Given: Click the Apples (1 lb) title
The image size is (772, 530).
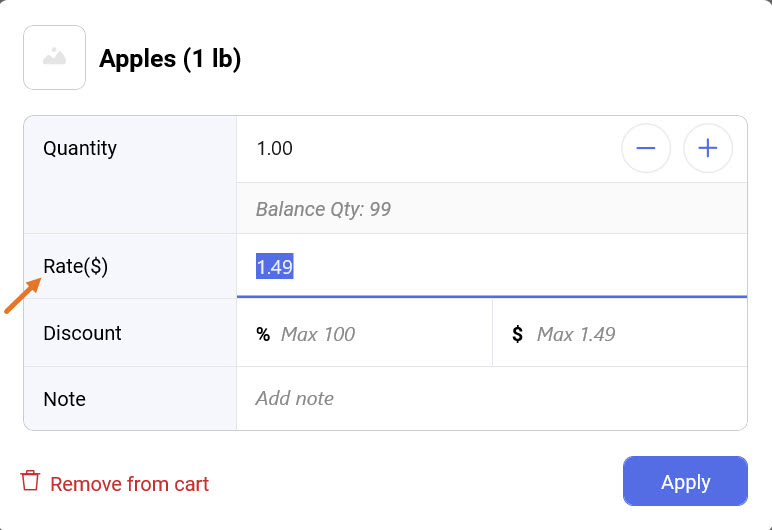Looking at the screenshot, I should click(x=170, y=59).
